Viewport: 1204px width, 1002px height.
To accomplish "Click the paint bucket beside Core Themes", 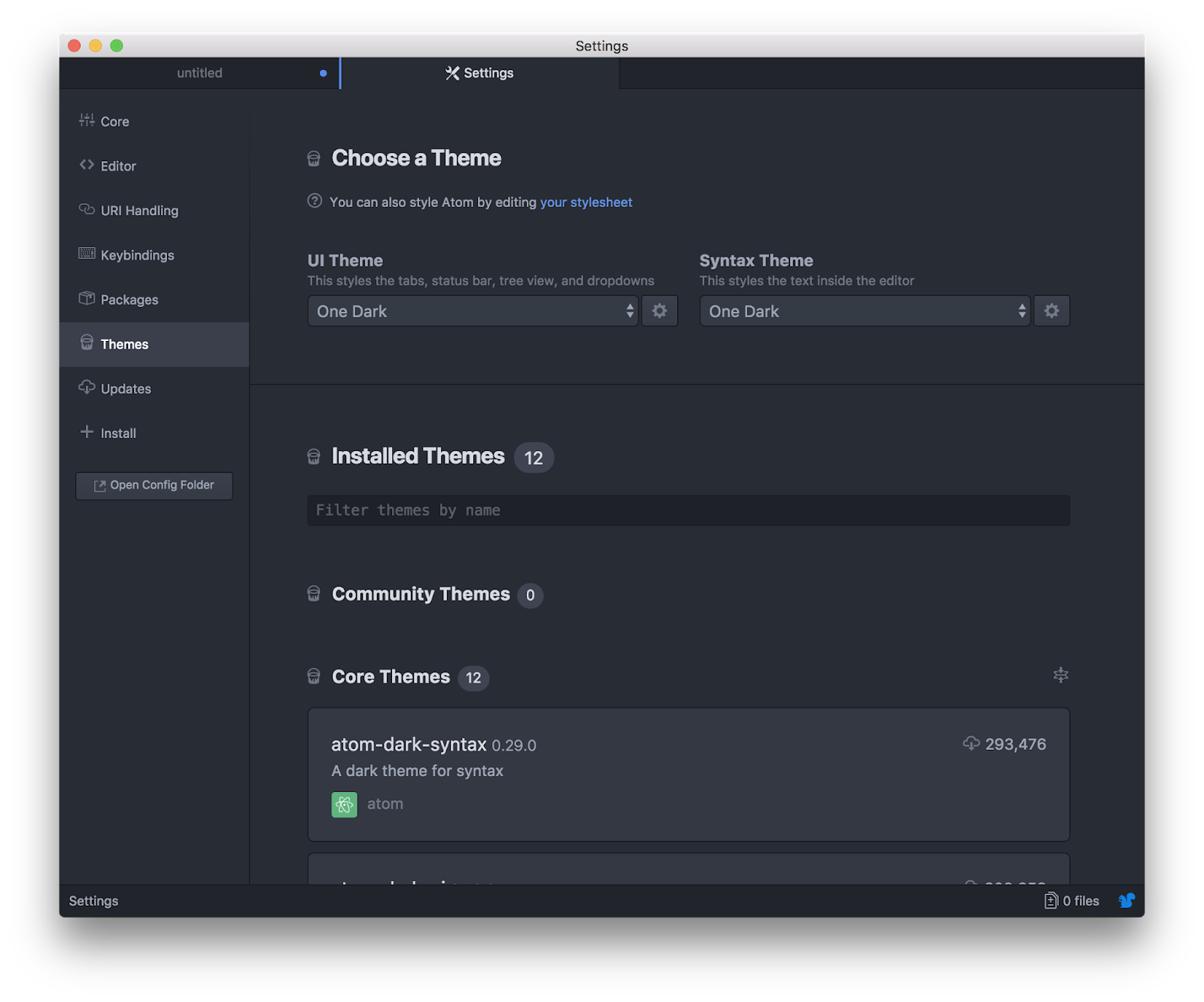I will (x=314, y=677).
